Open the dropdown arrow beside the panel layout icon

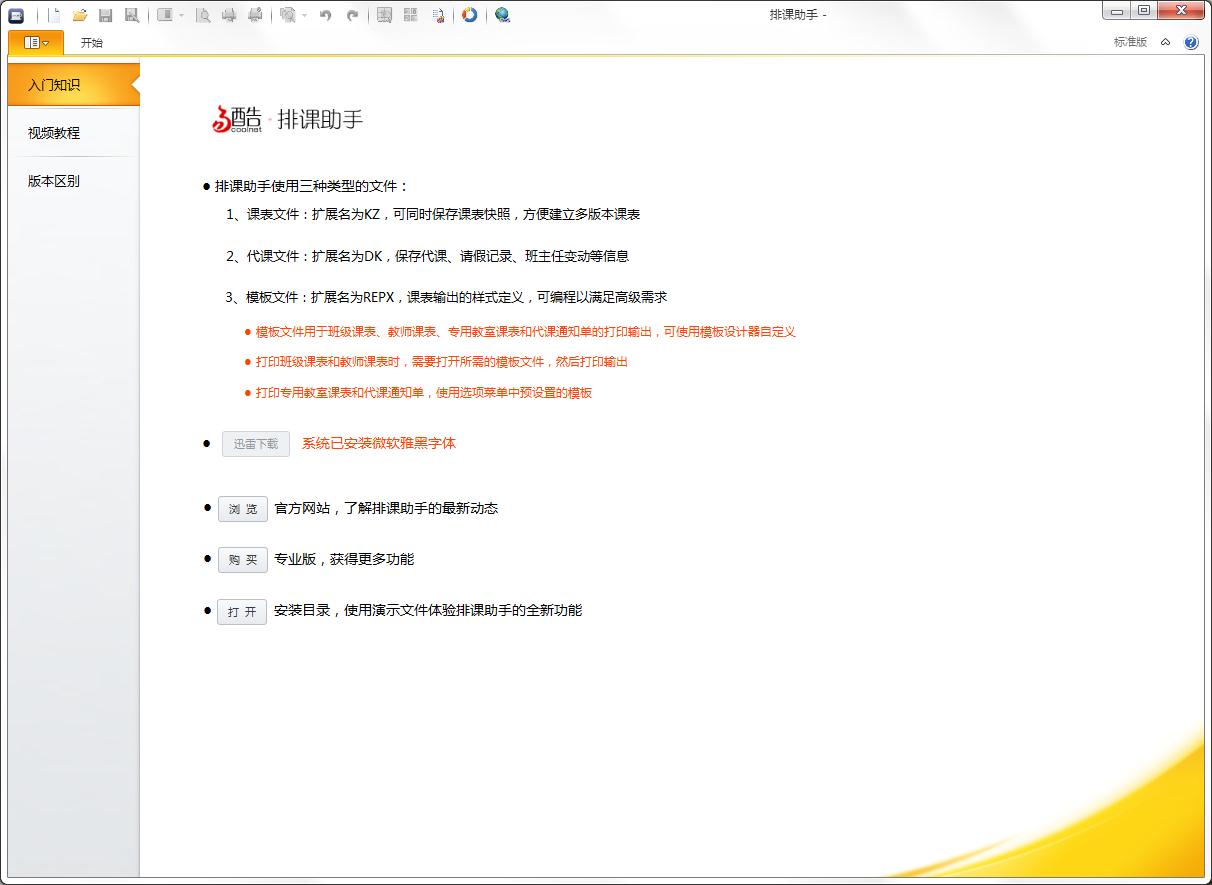(181, 16)
